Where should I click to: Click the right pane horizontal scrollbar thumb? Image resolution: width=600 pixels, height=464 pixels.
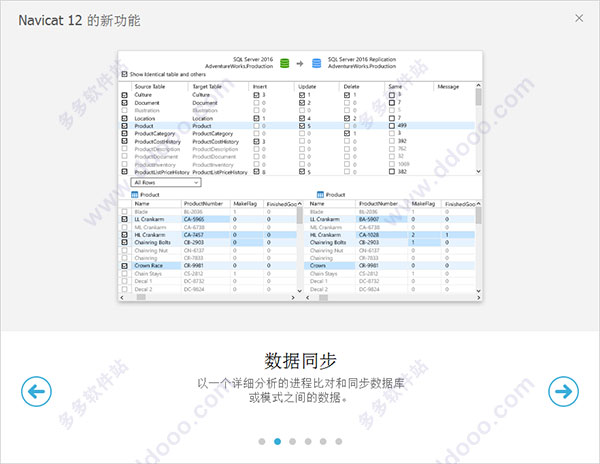tap(323, 297)
